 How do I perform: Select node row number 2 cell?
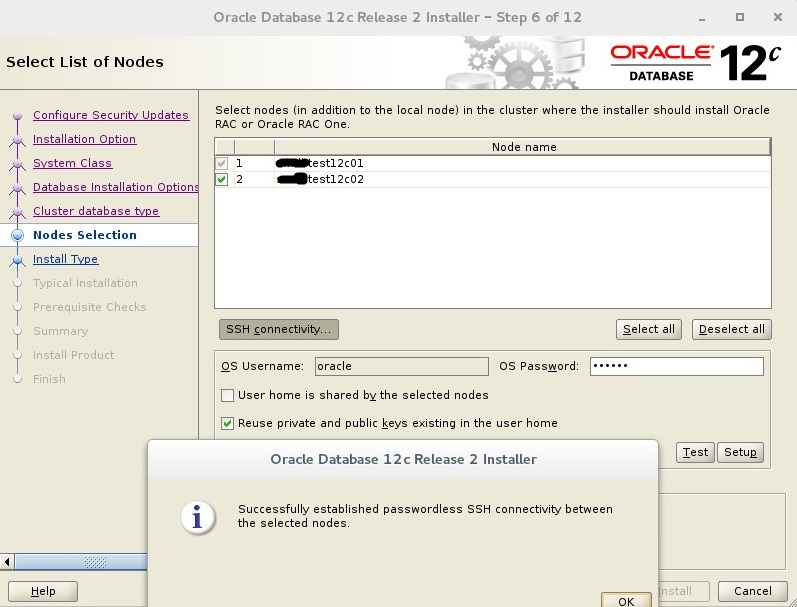click(x=254, y=179)
